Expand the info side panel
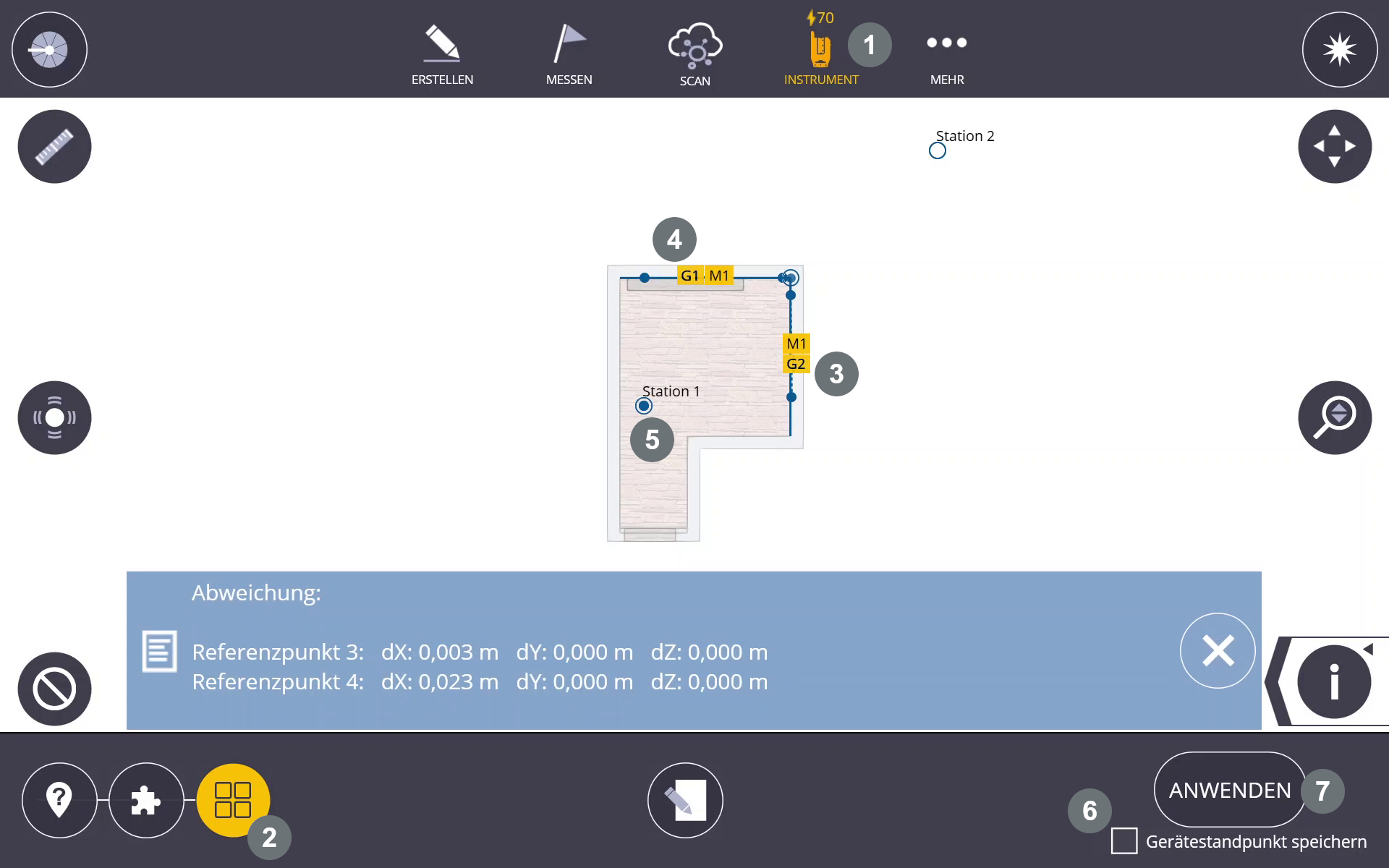Screen dimensions: 1389x868 pyautogui.click(x=1333, y=681)
